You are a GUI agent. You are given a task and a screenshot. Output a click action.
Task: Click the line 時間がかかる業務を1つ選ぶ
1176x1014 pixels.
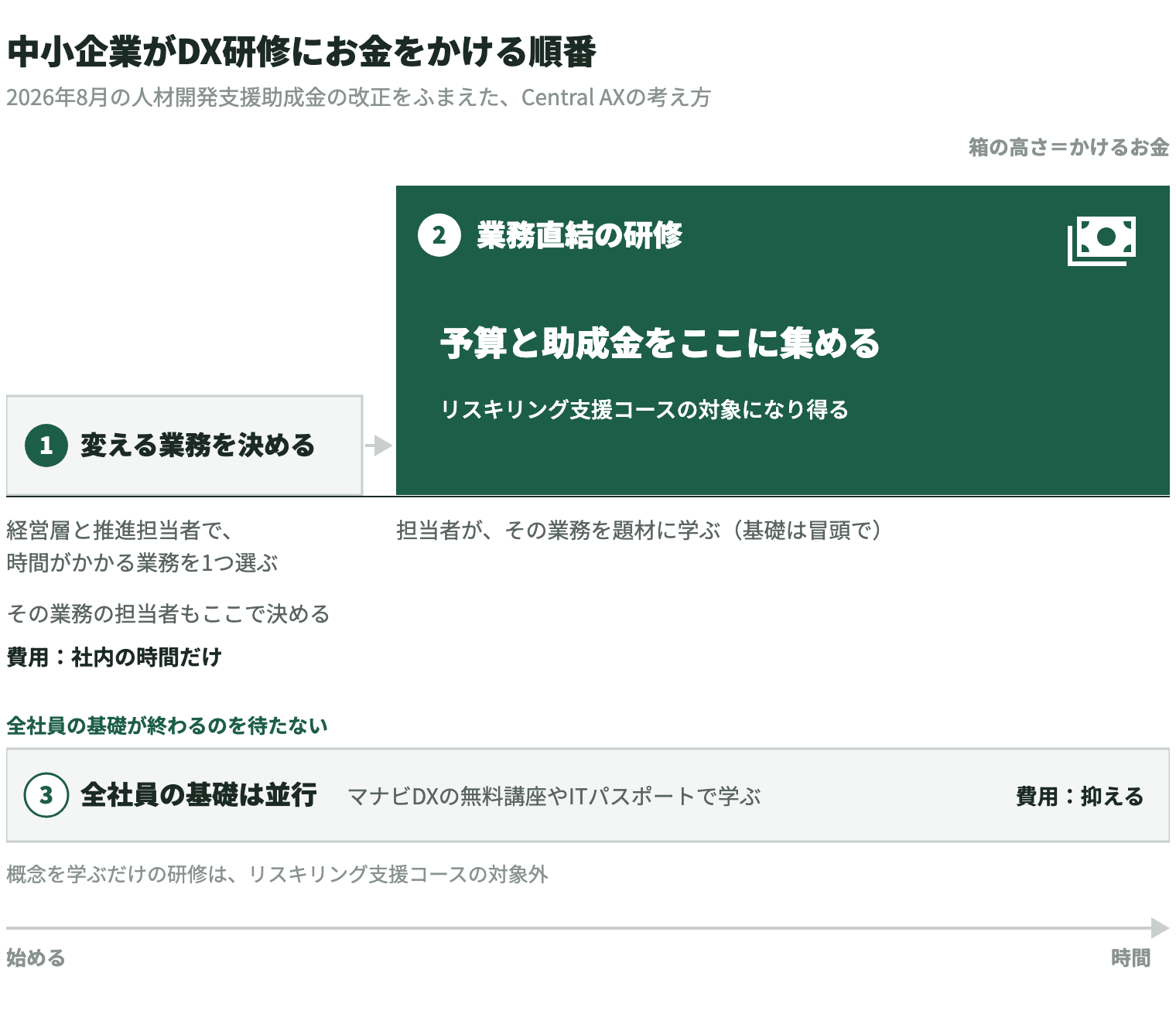point(142,563)
